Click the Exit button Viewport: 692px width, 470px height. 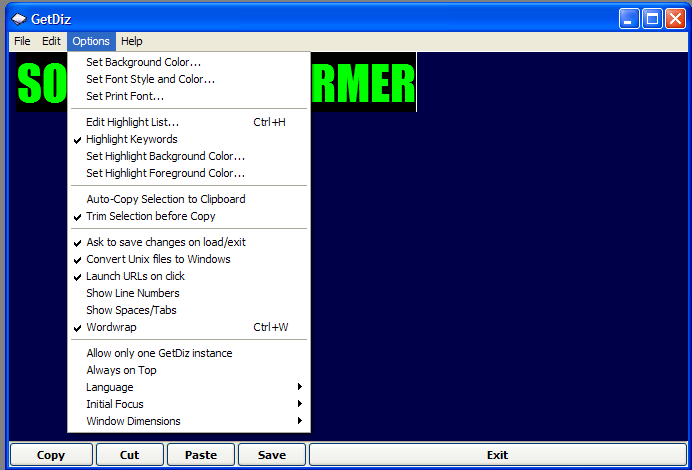point(497,455)
